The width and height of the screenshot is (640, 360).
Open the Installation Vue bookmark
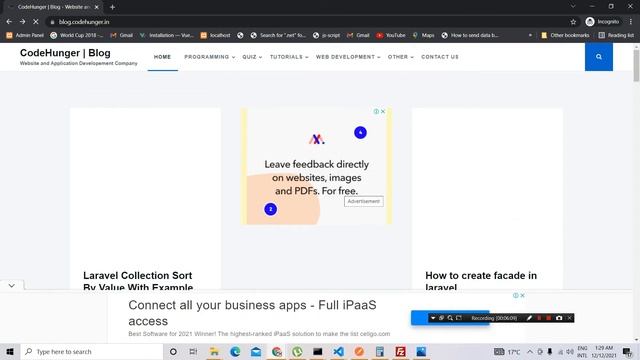tap(167, 36)
